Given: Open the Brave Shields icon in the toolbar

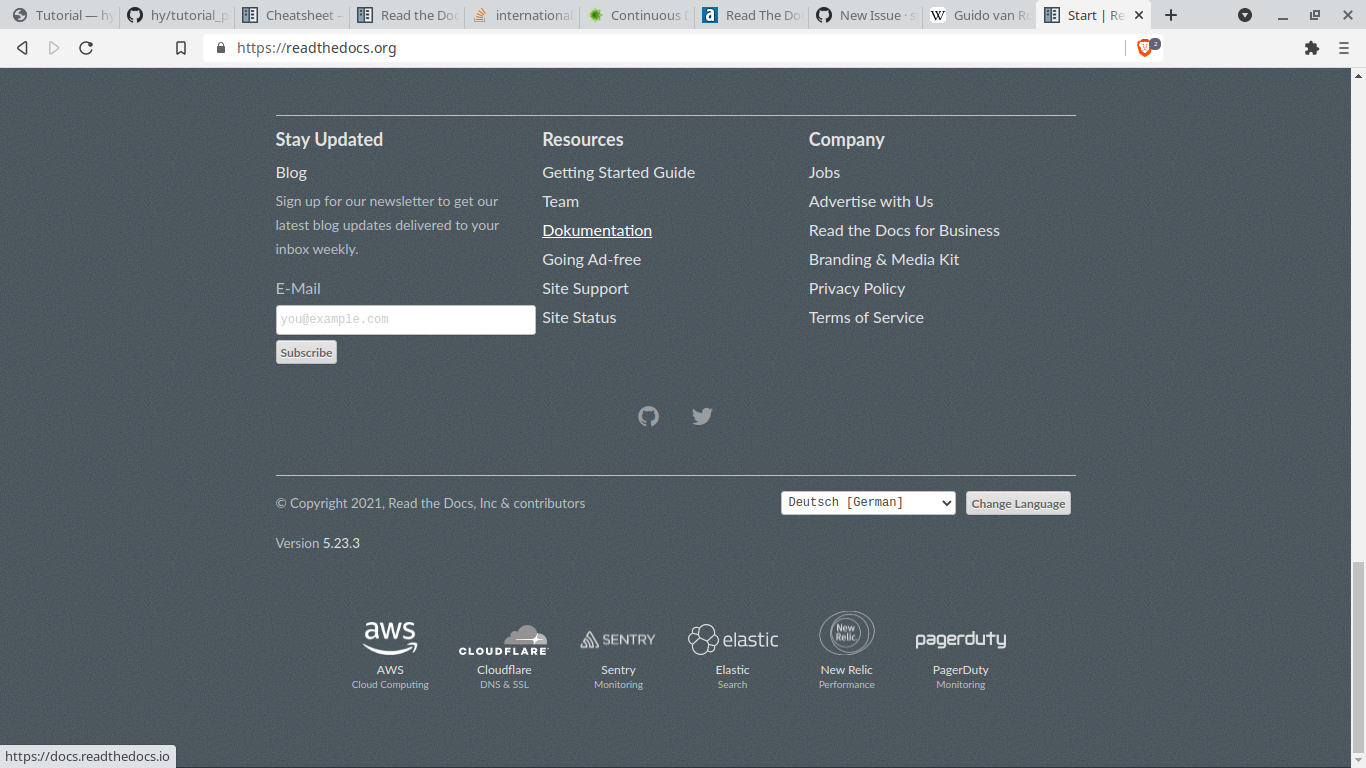Looking at the screenshot, I should [x=1146, y=47].
